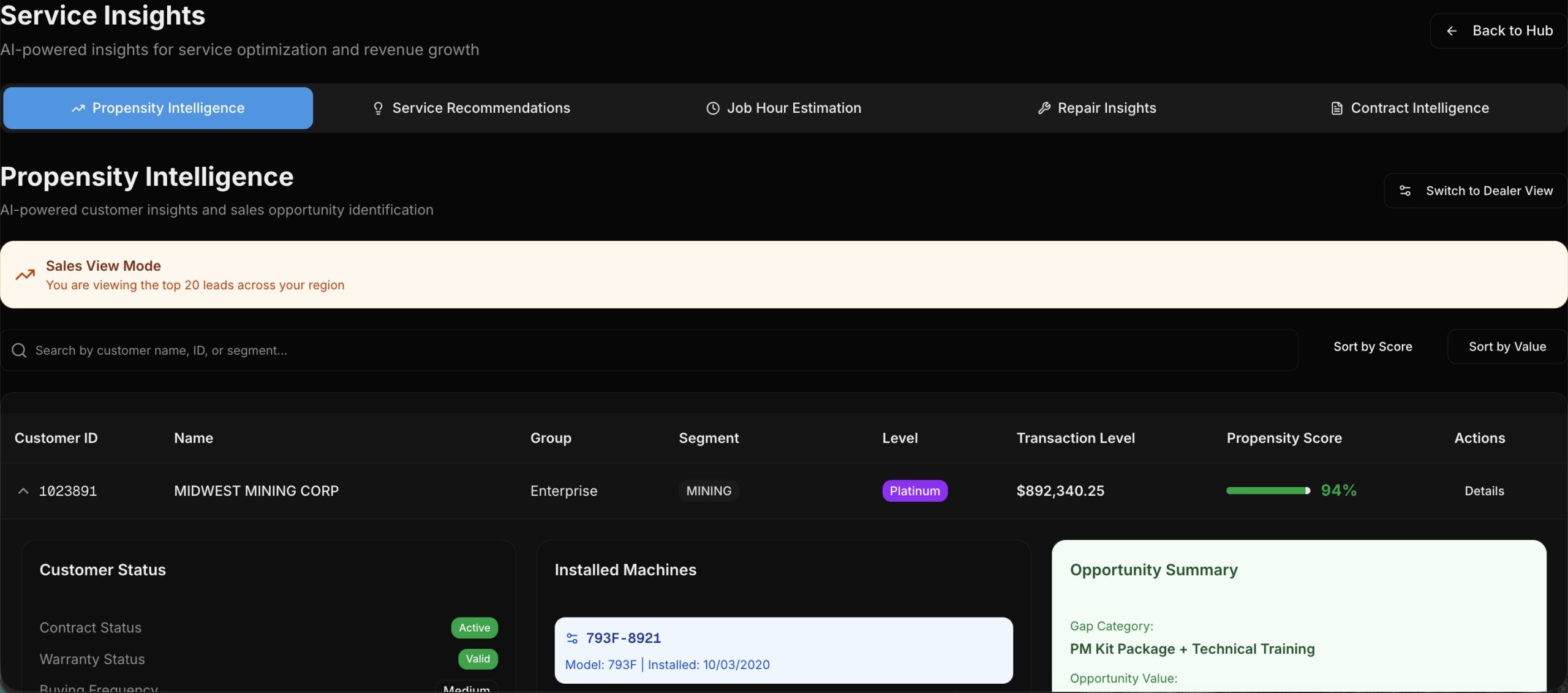The height and width of the screenshot is (693, 1568).
Task: Click the 94% propensity score progress bar
Action: [x=1268, y=490]
